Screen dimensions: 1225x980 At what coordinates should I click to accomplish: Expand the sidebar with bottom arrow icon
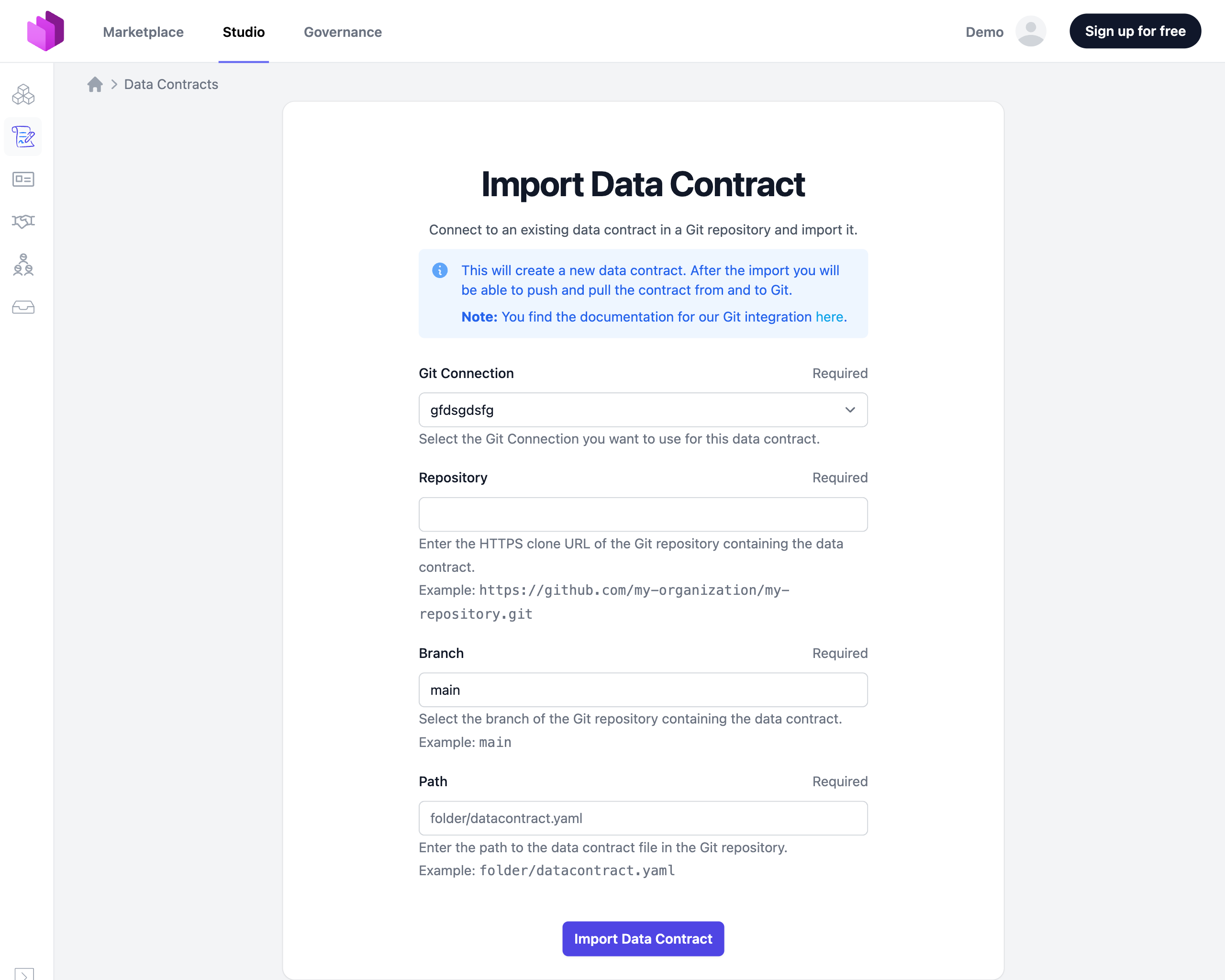pos(24,974)
